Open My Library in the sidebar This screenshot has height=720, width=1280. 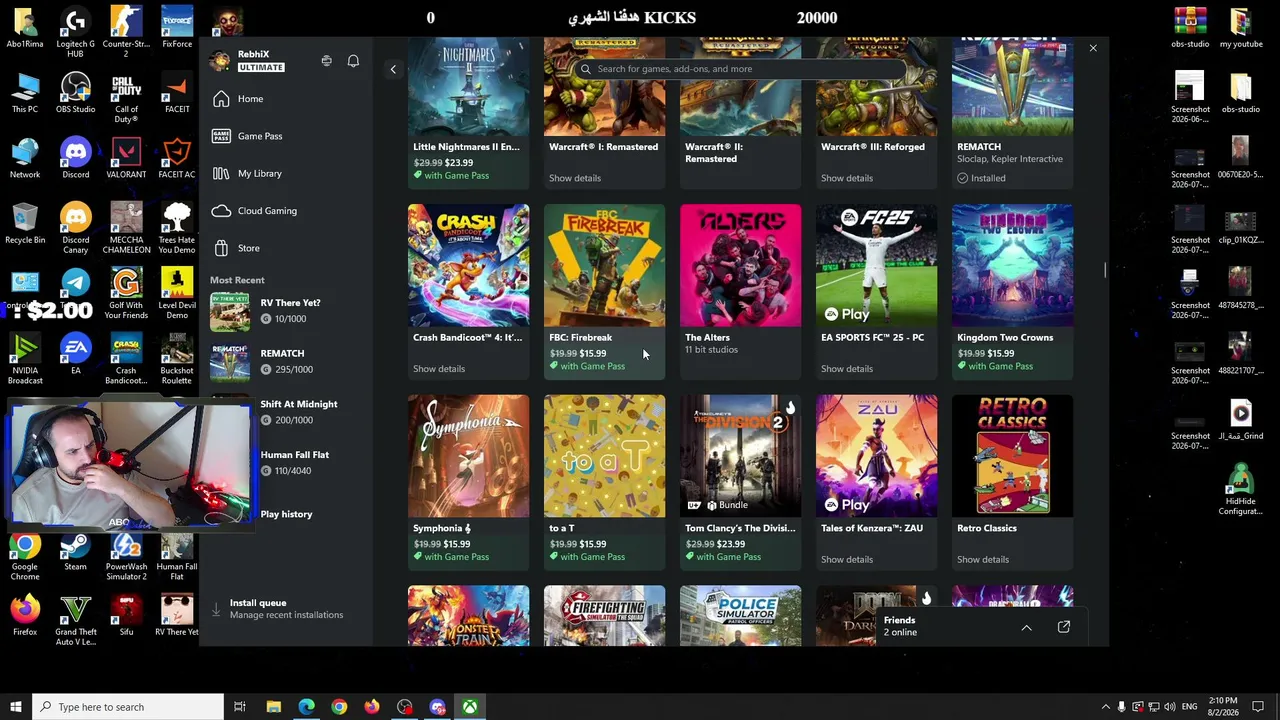click(x=287, y=174)
